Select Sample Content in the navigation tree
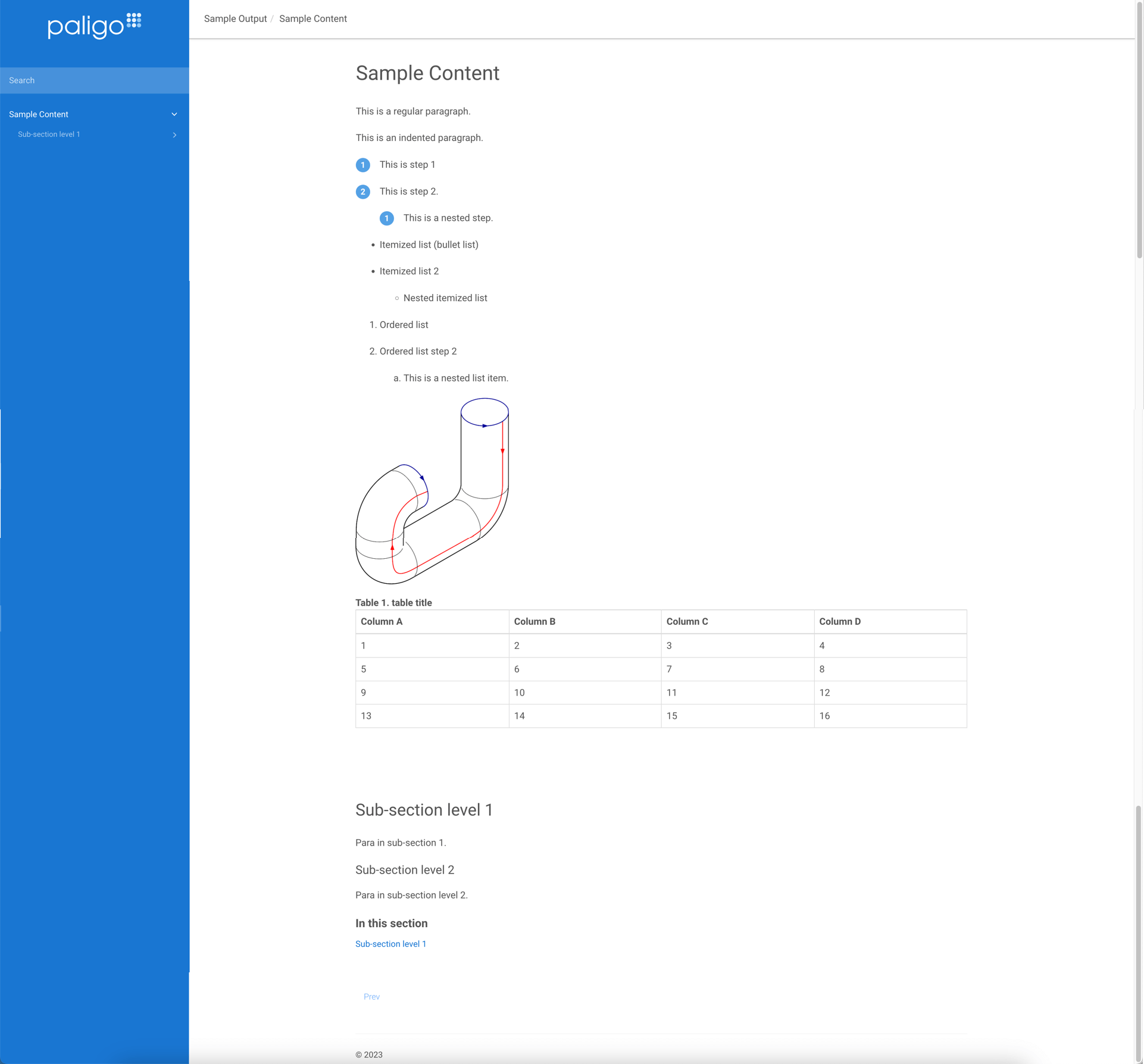This screenshot has width=1144, height=1064. [39, 114]
